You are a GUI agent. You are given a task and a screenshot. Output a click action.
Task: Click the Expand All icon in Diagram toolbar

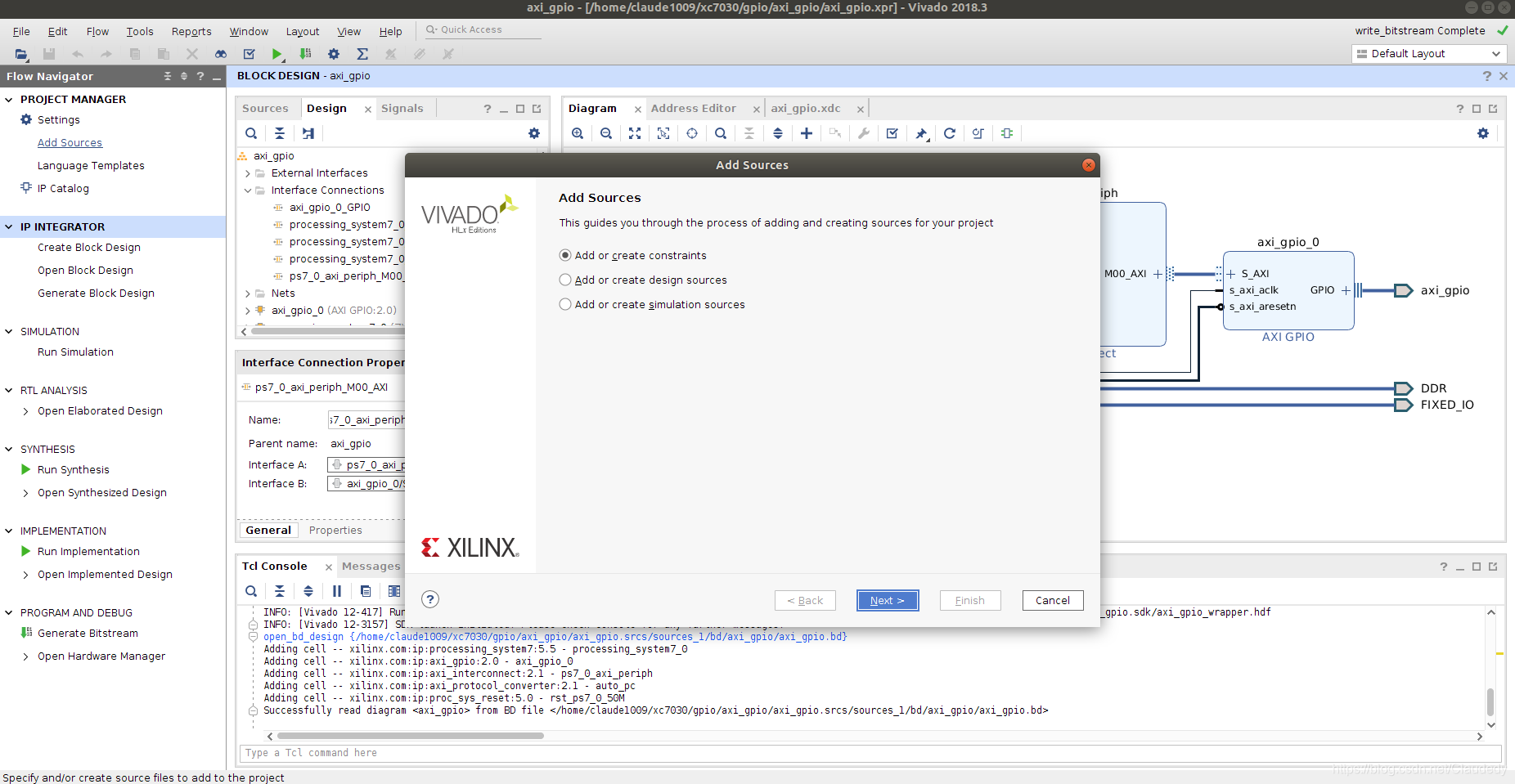[778, 133]
